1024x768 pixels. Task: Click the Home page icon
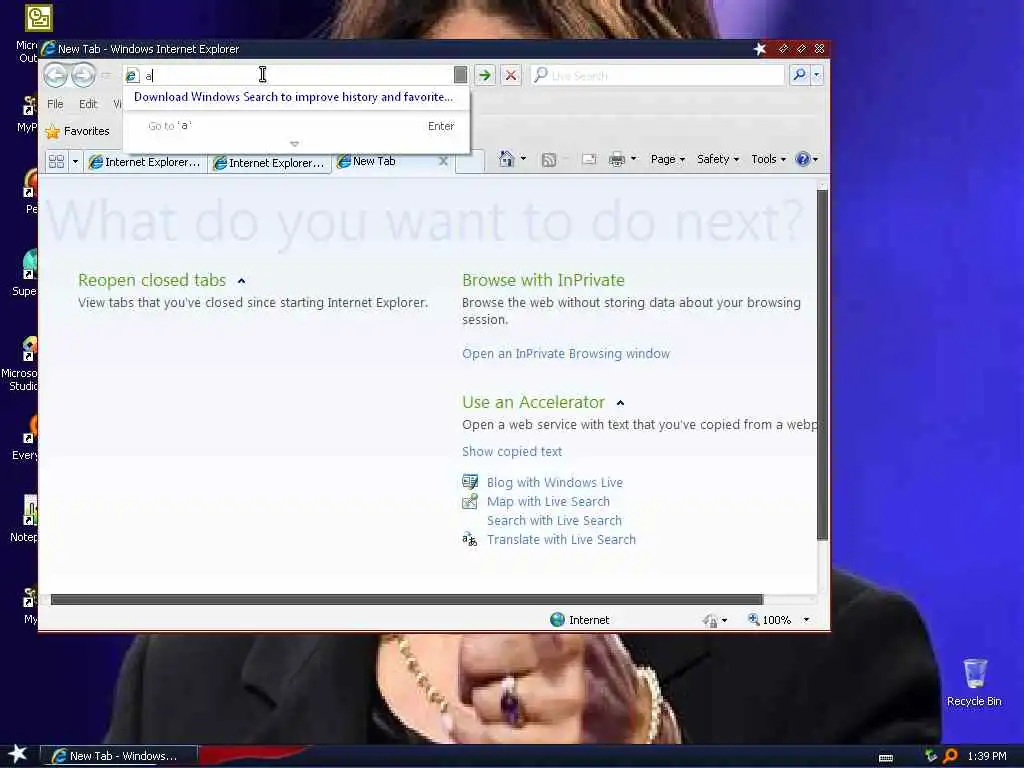tap(506, 159)
